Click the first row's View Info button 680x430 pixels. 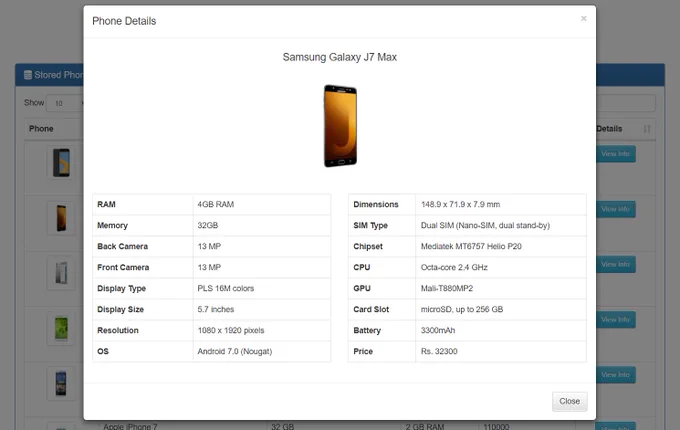(x=615, y=154)
